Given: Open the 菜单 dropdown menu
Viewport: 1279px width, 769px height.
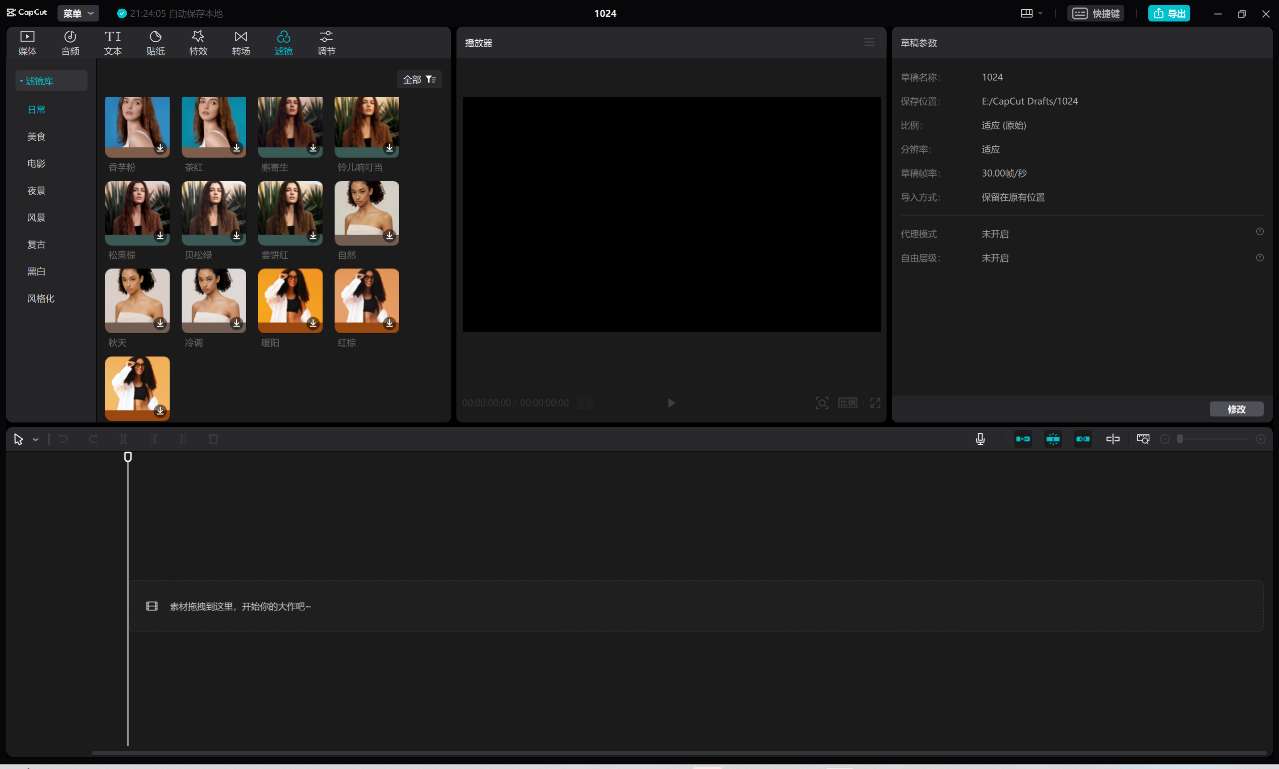Looking at the screenshot, I should tap(78, 13).
